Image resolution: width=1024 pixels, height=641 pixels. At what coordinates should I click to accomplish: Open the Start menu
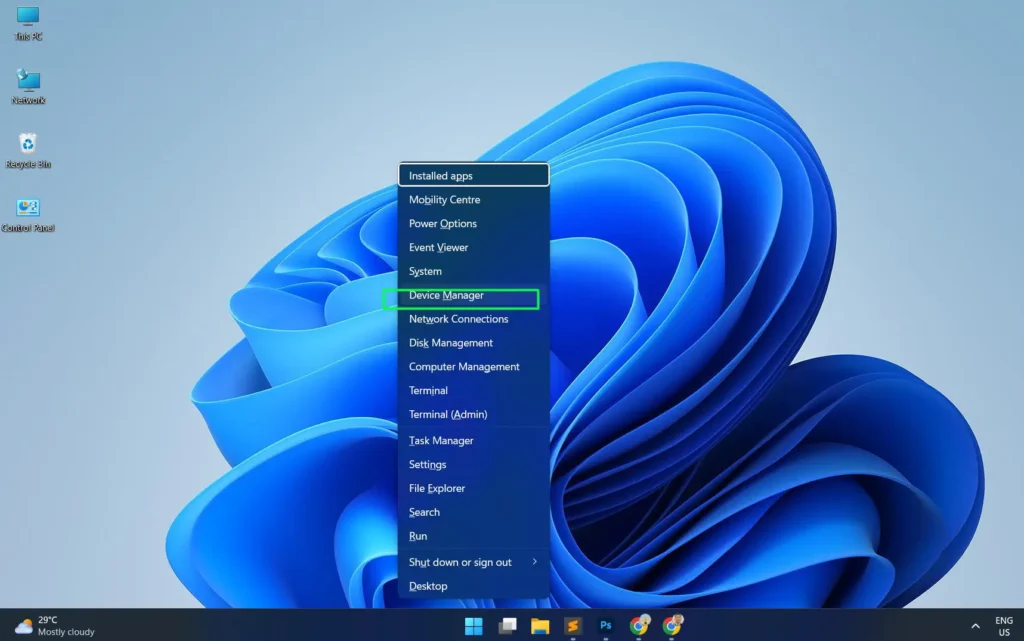click(472, 625)
